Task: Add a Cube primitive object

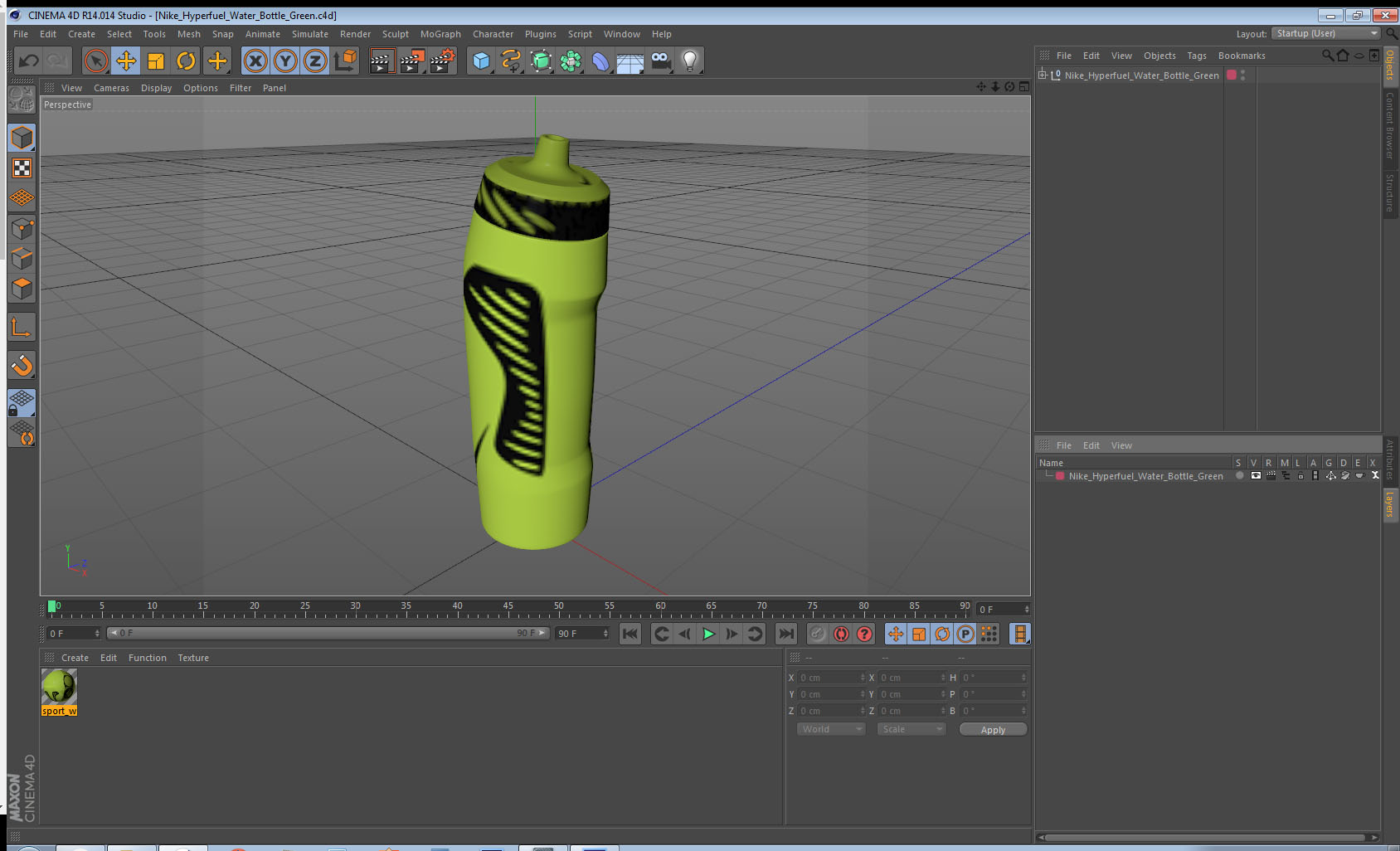Action: click(x=481, y=61)
